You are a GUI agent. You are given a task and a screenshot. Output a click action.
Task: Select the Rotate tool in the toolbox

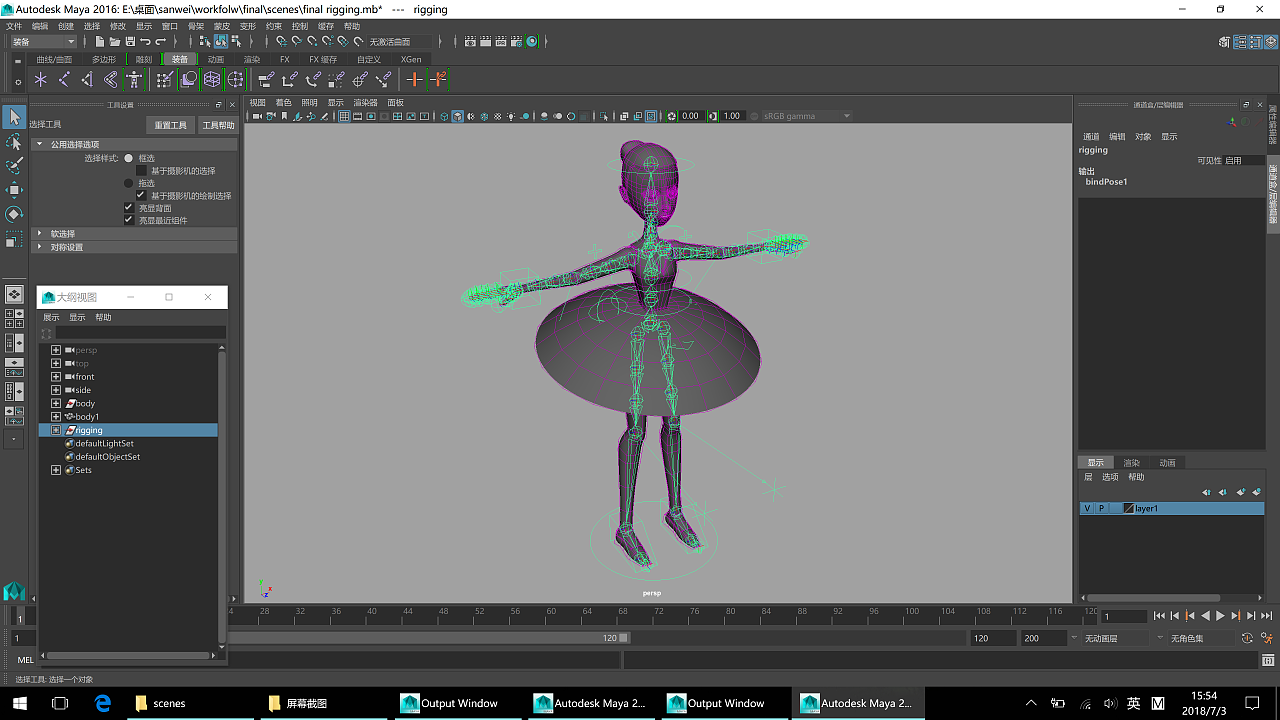click(14, 214)
